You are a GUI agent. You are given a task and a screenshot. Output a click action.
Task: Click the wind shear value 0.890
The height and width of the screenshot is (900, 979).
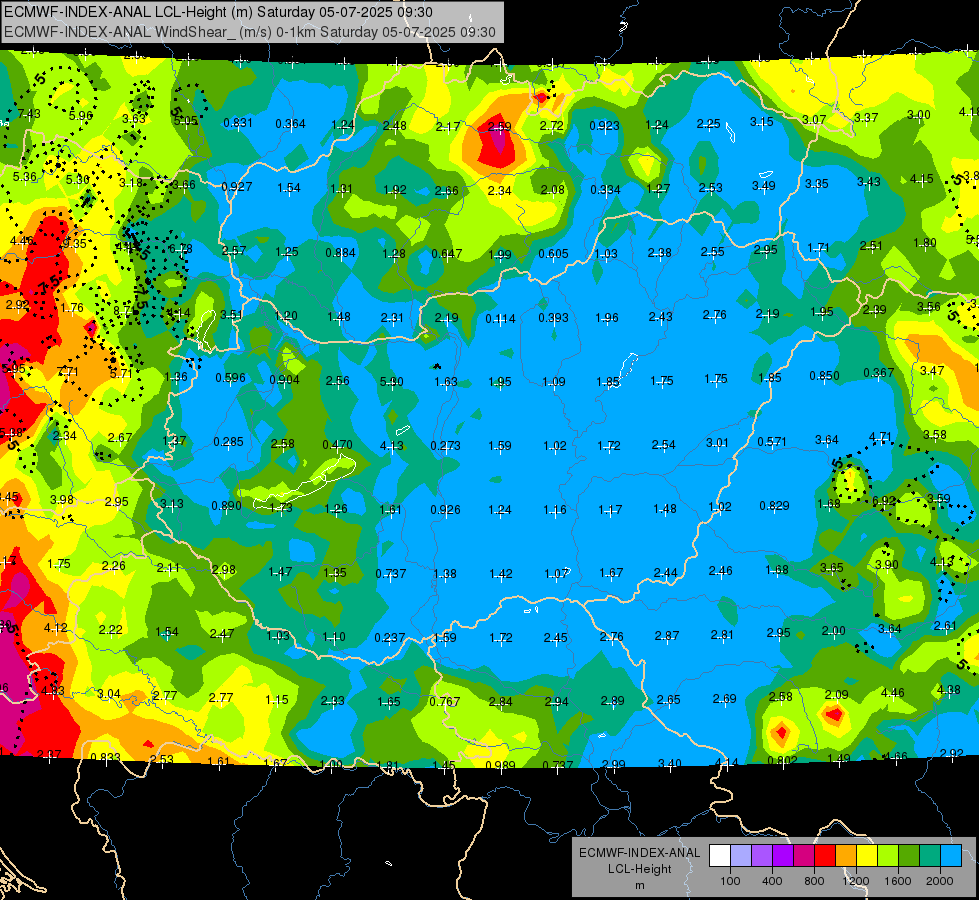pyautogui.click(x=226, y=505)
